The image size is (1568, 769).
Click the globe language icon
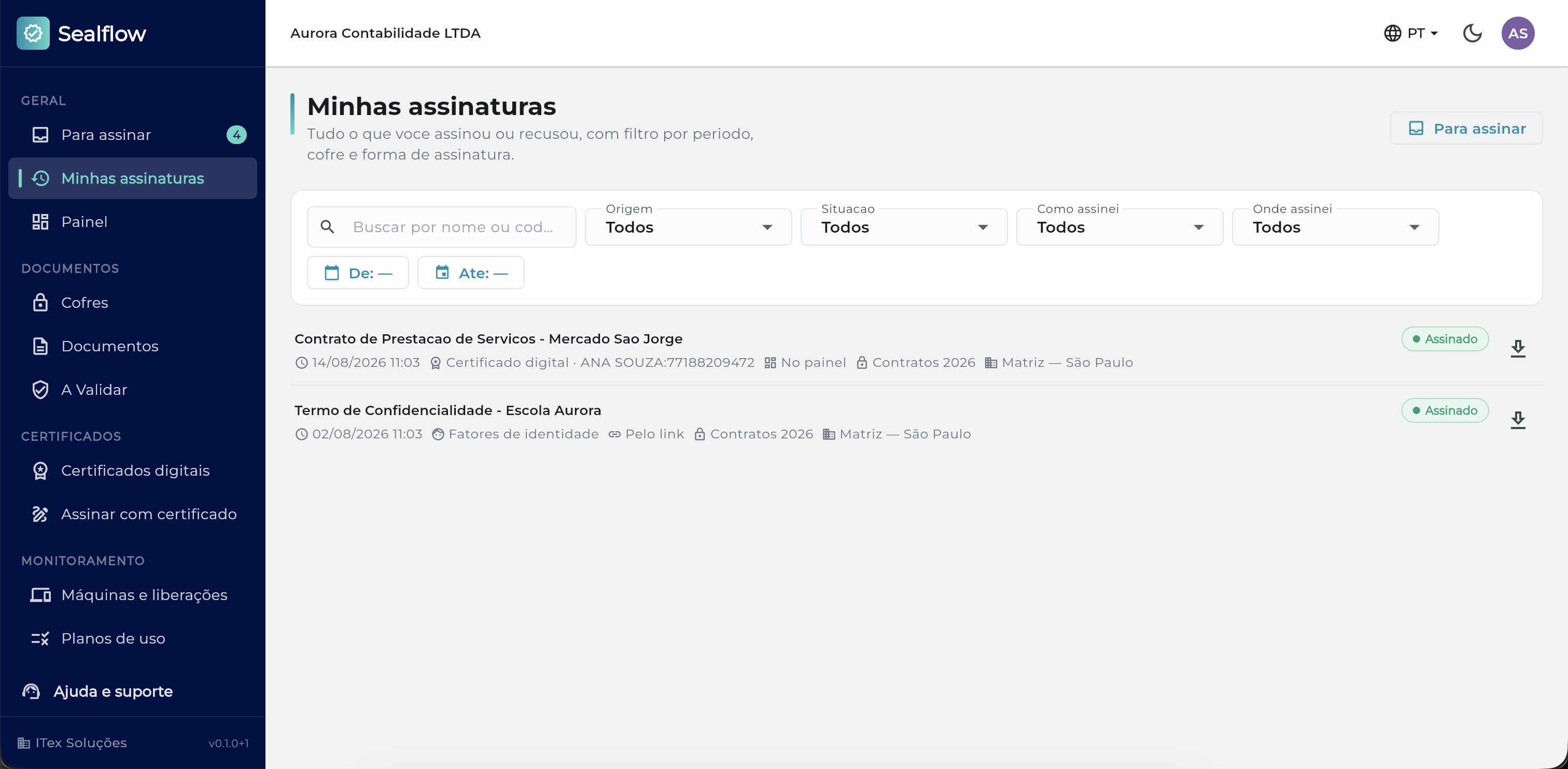pyautogui.click(x=1392, y=33)
